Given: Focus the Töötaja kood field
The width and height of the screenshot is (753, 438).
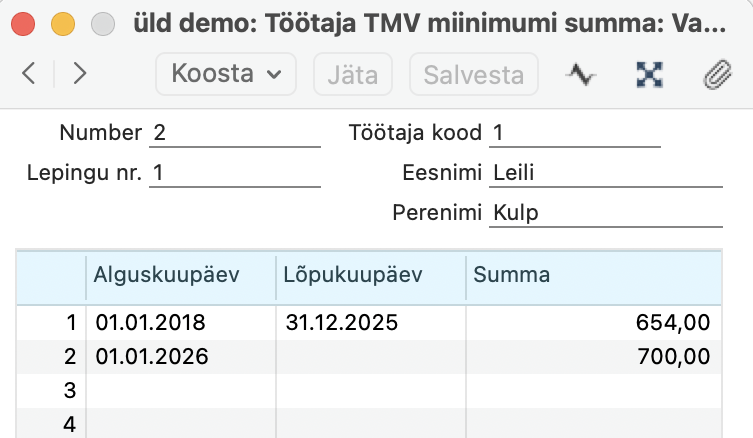Looking at the screenshot, I should [x=575, y=133].
